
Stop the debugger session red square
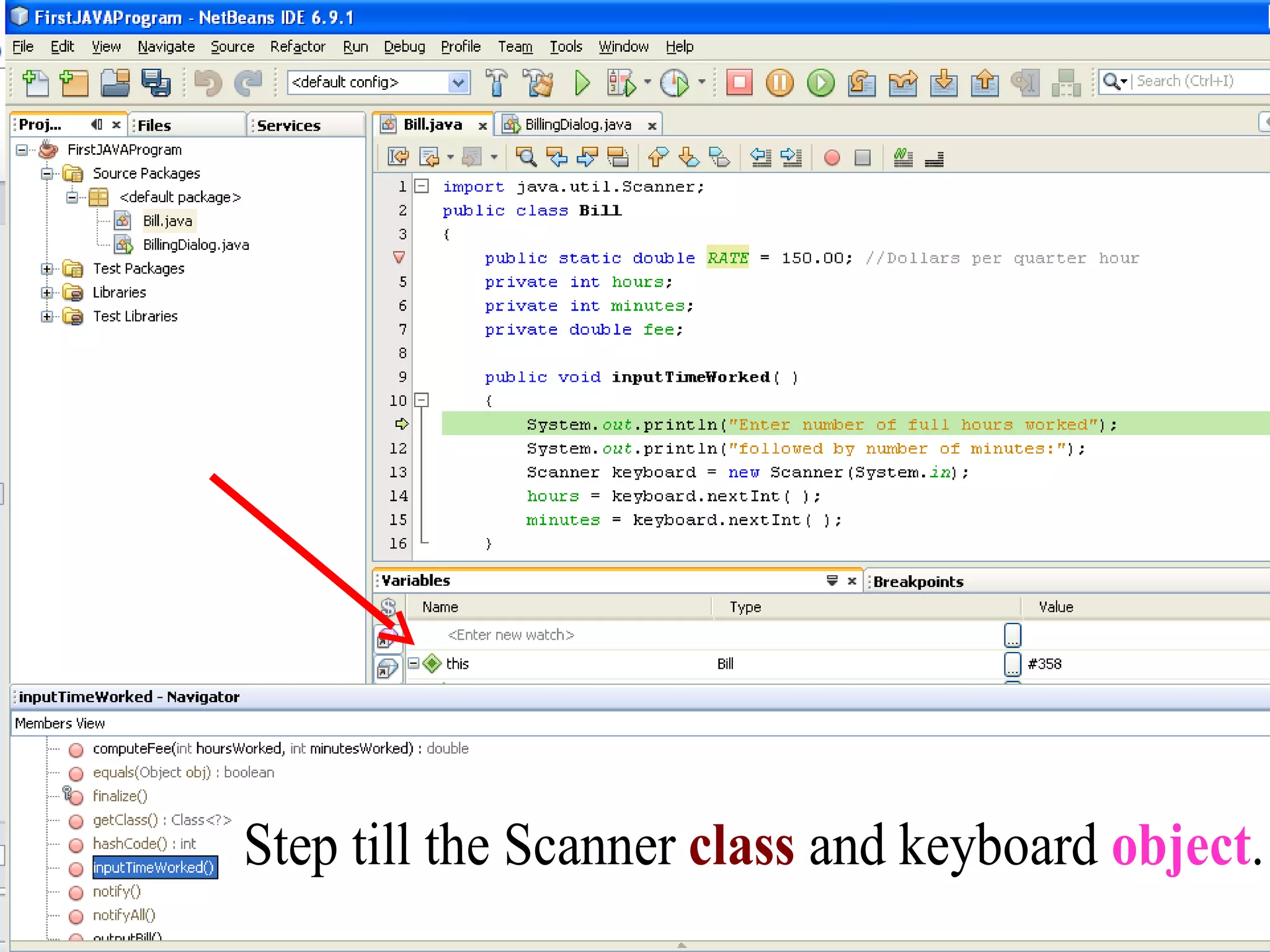click(x=739, y=82)
